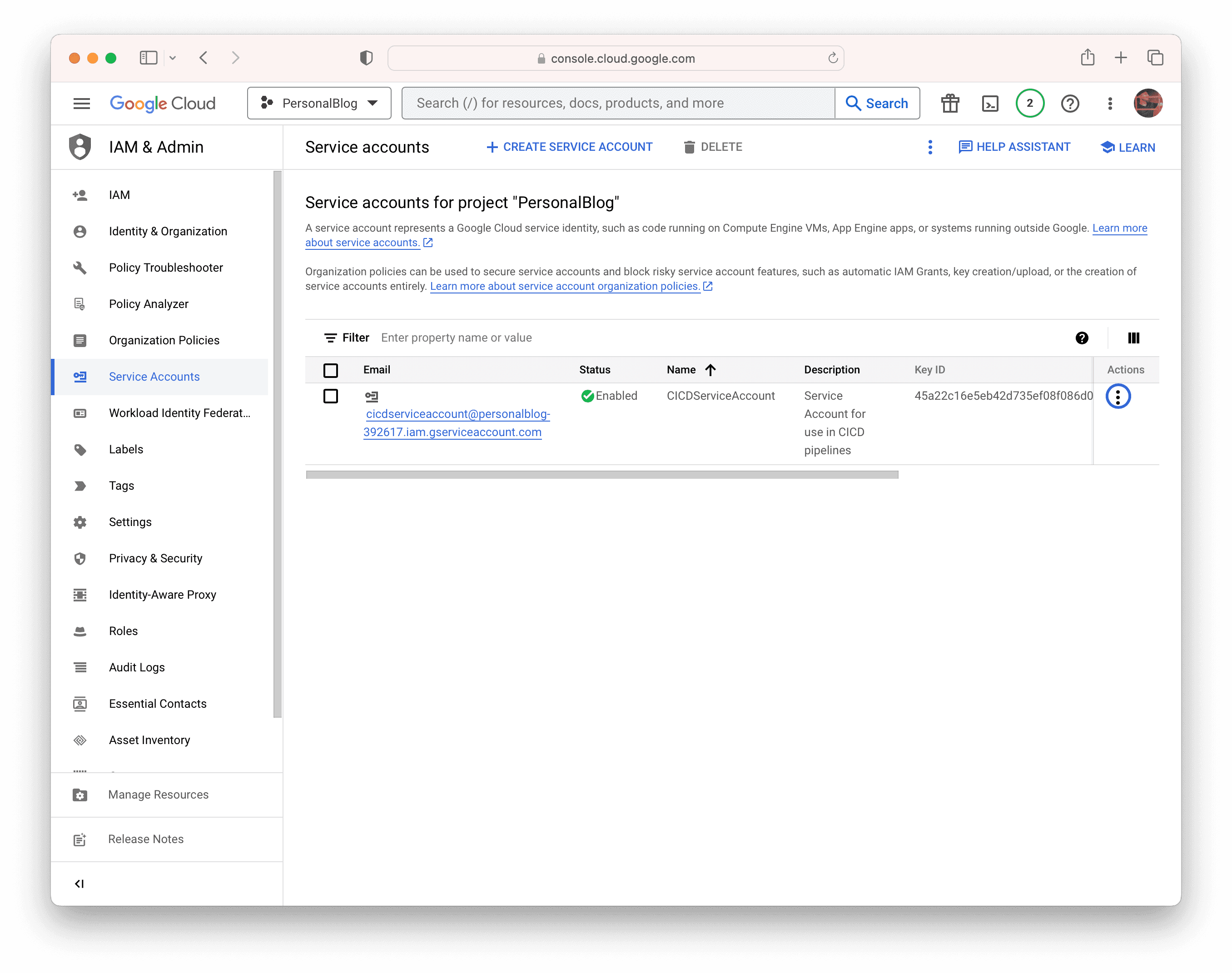Open notifications badge showing 2
The width and height of the screenshot is (1232, 973).
[x=1029, y=103]
